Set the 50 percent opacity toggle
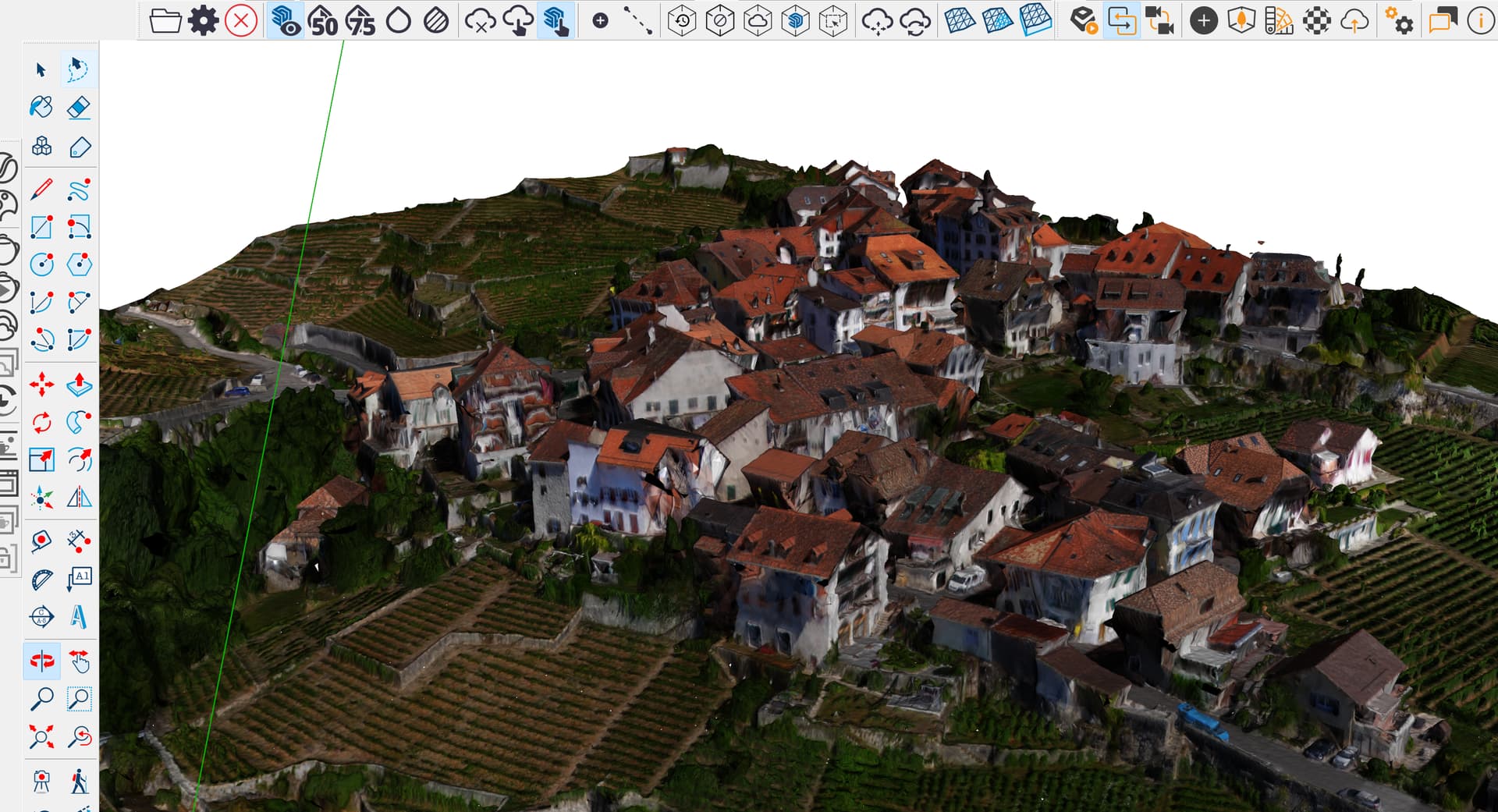Image resolution: width=1498 pixels, height=812 pixels. (x=323, y=21)
